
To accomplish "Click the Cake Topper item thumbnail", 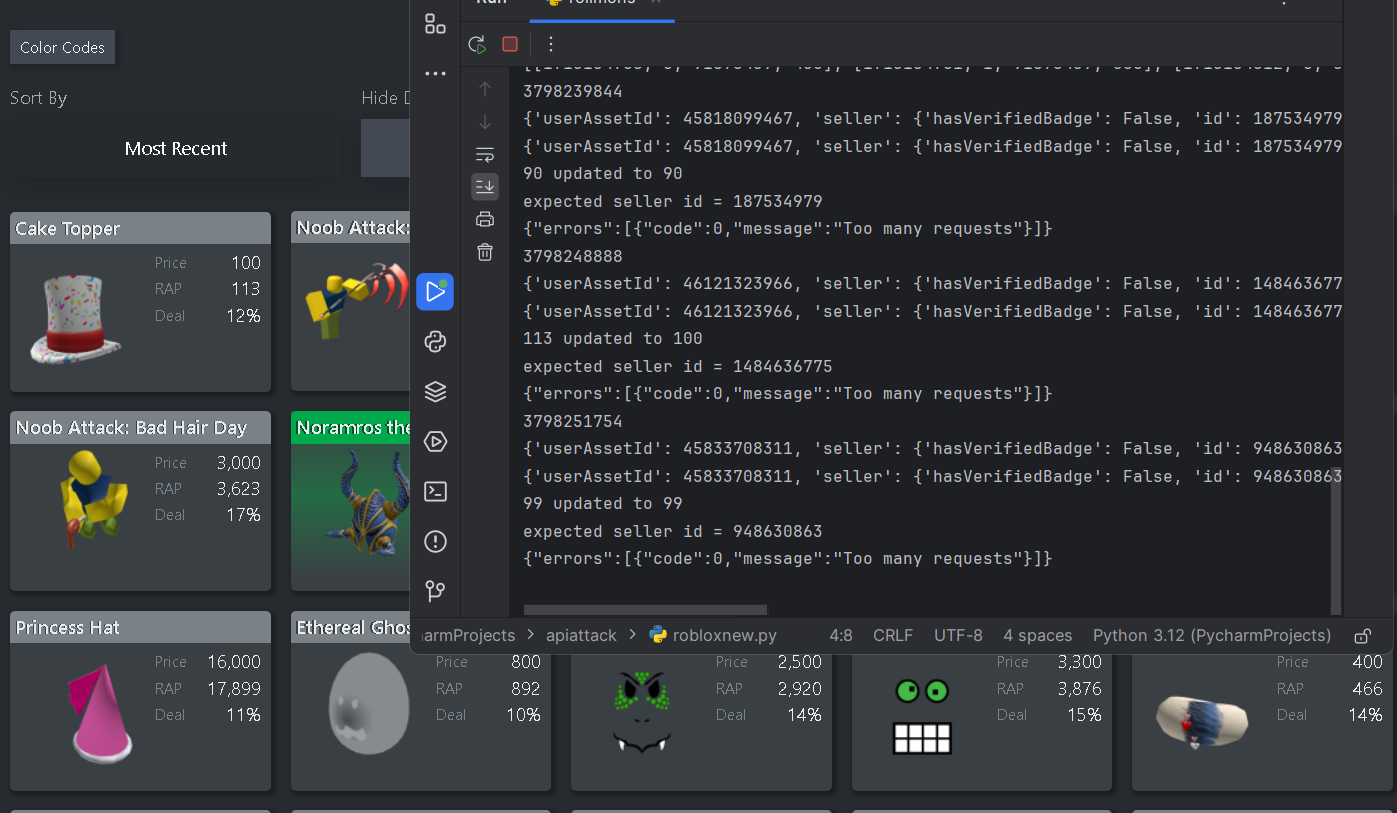I will [75, 320].
